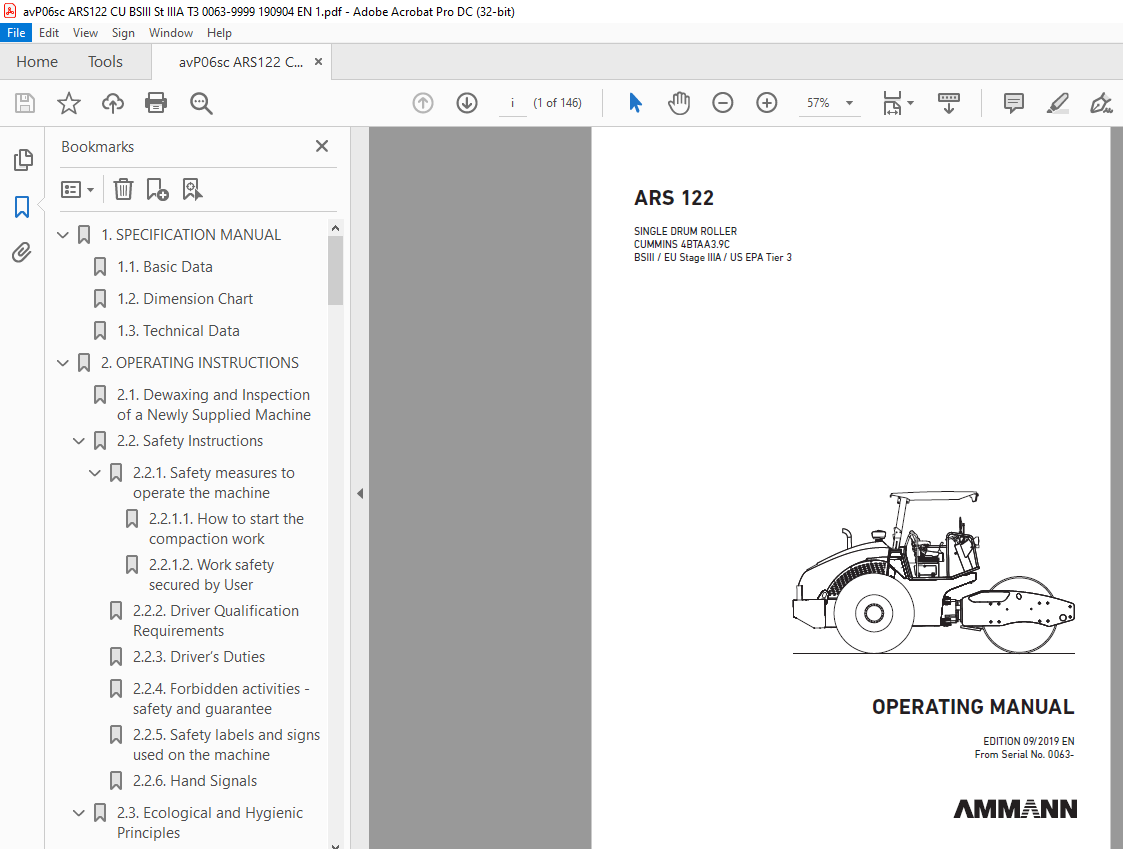
Task: Select the avP06sc ARS122 document tab
Action: 241,62
